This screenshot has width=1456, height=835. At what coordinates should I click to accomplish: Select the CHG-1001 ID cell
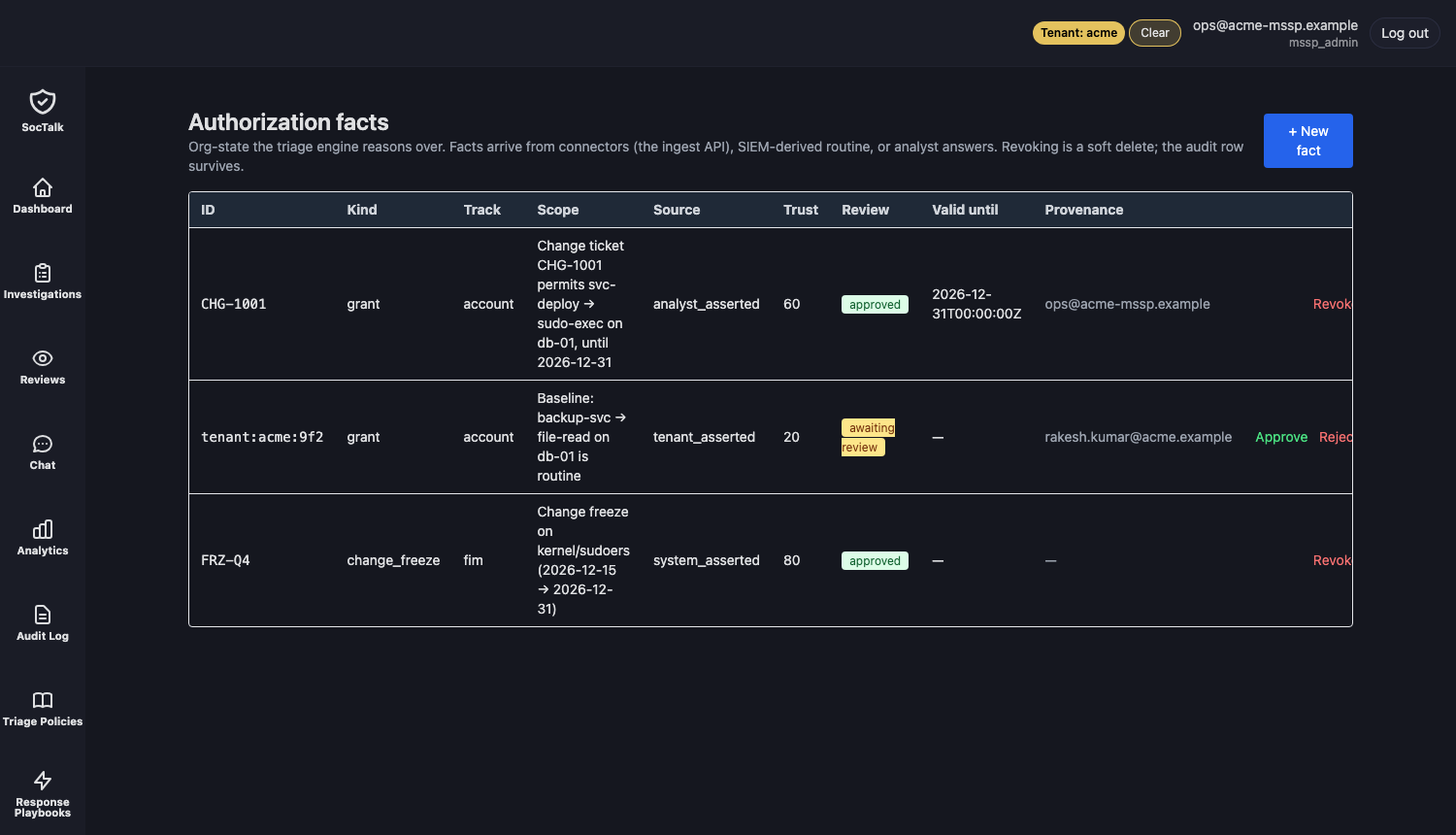coord(233,304)
